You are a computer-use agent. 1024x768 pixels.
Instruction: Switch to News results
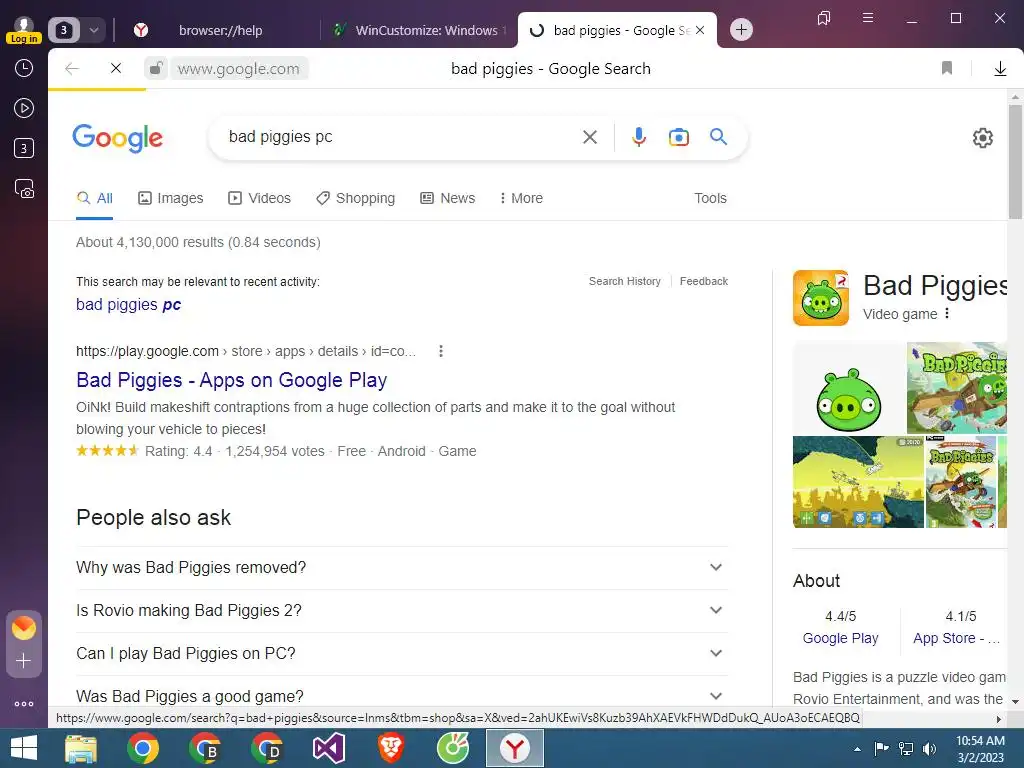pyautogui.click(x=447, y=198)
